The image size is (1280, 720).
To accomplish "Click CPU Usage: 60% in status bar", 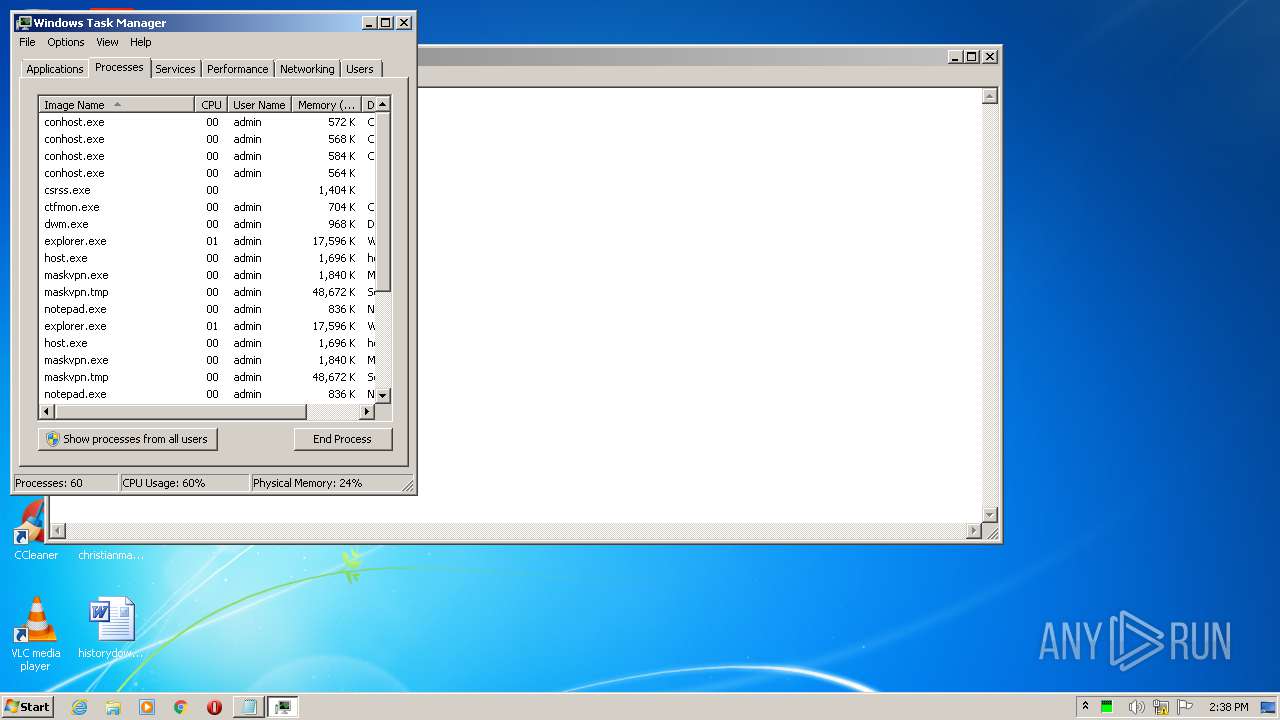I will pyautogui.click(x=184, y=483).
